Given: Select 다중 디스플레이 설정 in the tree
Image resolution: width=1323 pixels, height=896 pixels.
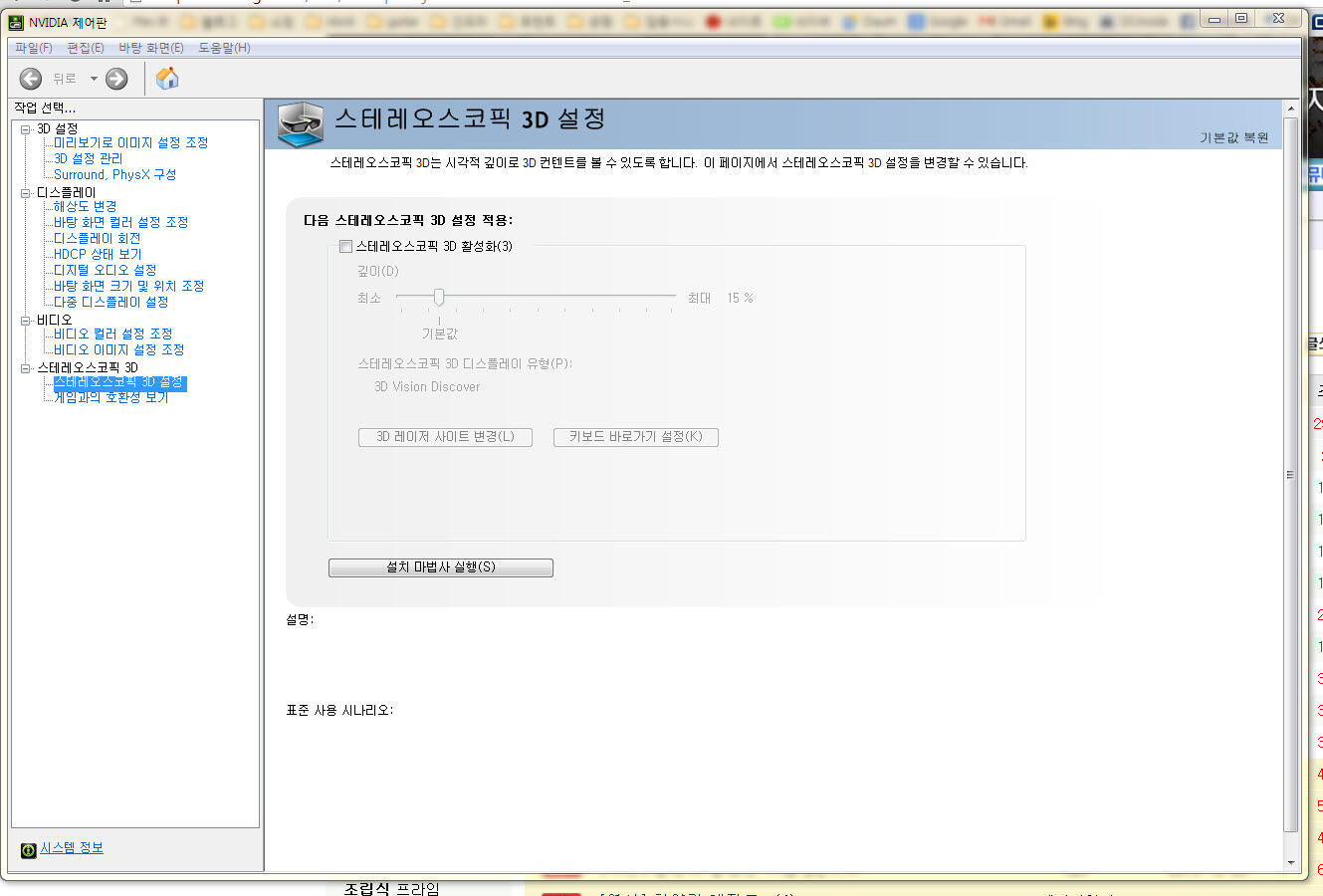Looking at the screenshot, I should 111,302.
